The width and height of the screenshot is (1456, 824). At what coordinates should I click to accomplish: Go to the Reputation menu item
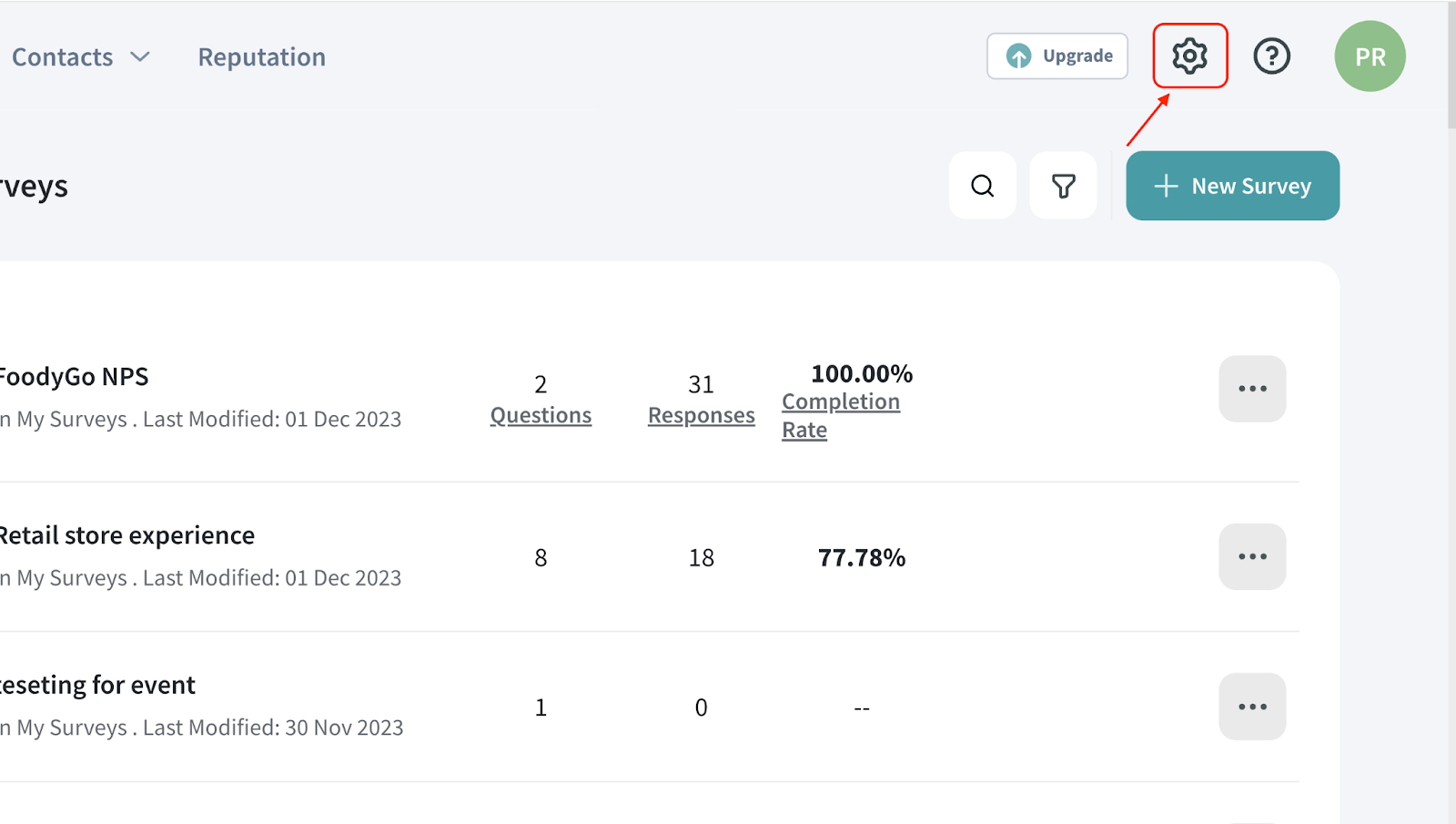click(x=261, y=57)
